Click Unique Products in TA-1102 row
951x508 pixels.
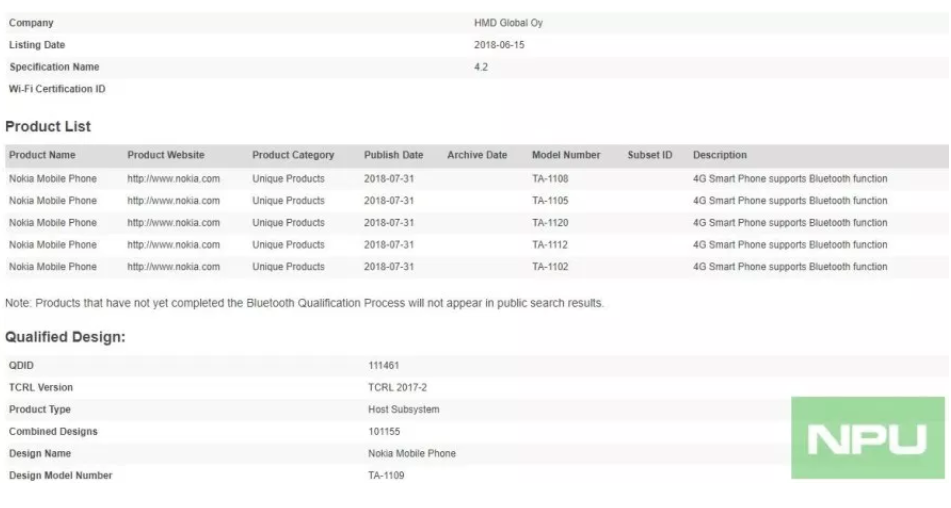pyautogui.click(x=288, y=267)
